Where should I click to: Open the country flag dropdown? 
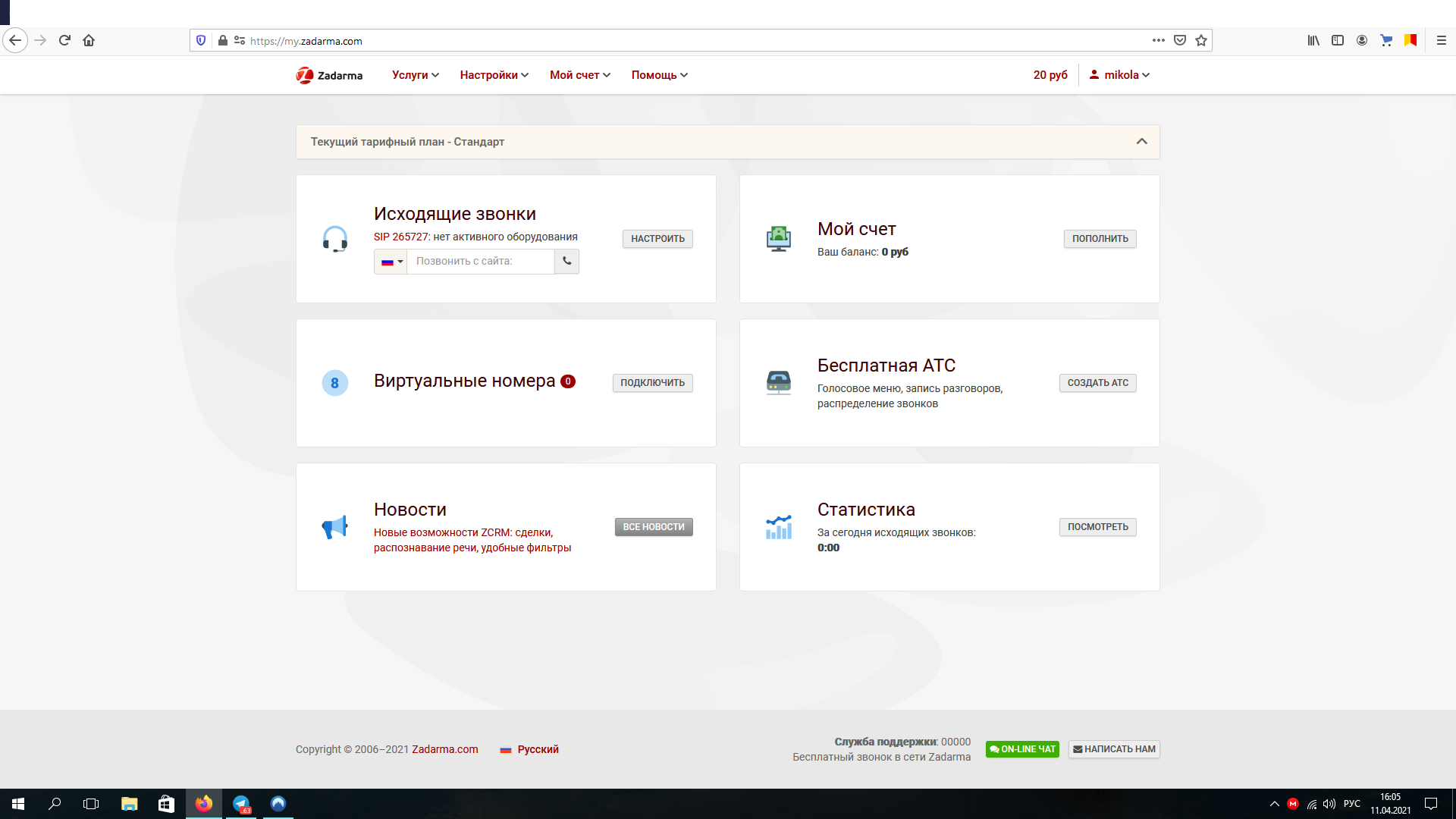[x=391, y=262]
